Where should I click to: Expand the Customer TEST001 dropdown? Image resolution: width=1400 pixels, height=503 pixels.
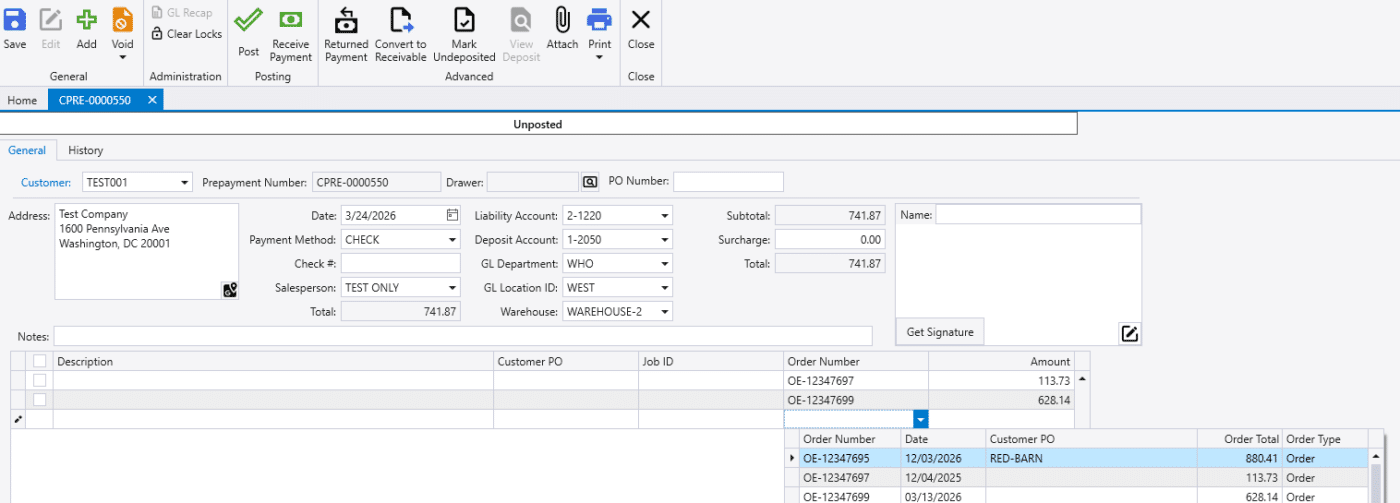coord(184,183)
